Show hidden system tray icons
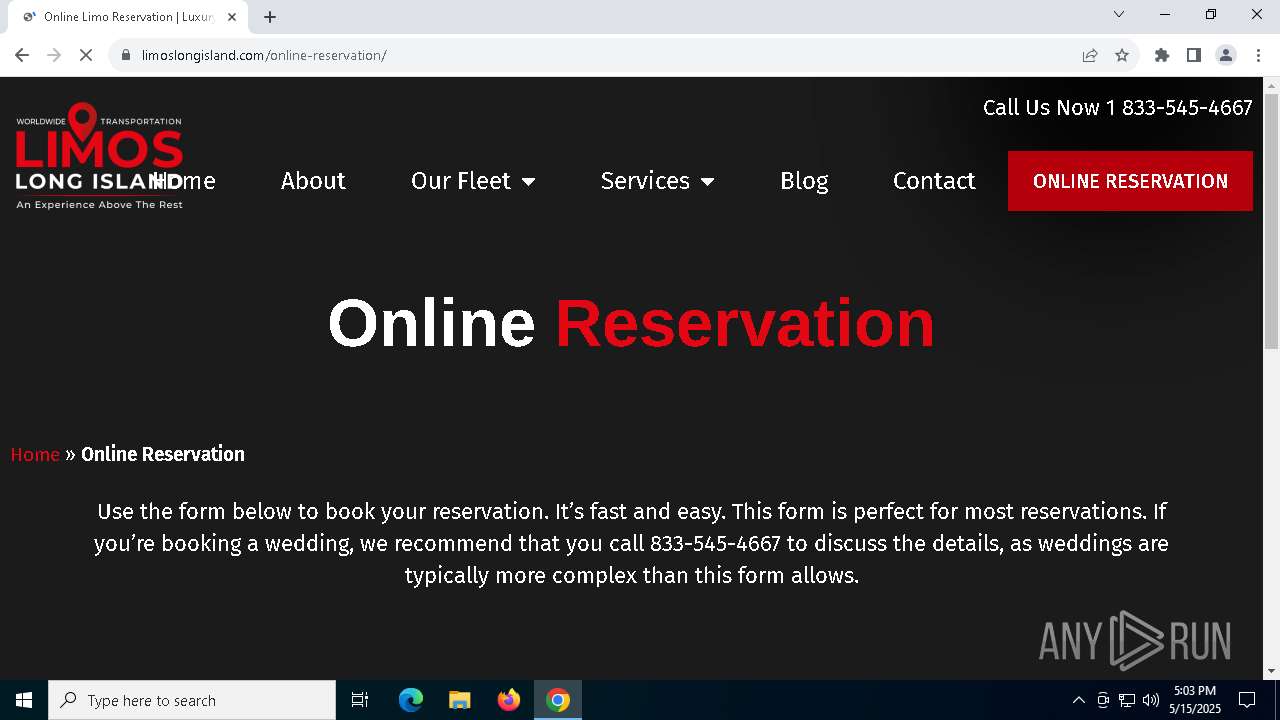The width and height of the screenshot is (1280, 720). pyautogui.click(x=1078, y=700)
